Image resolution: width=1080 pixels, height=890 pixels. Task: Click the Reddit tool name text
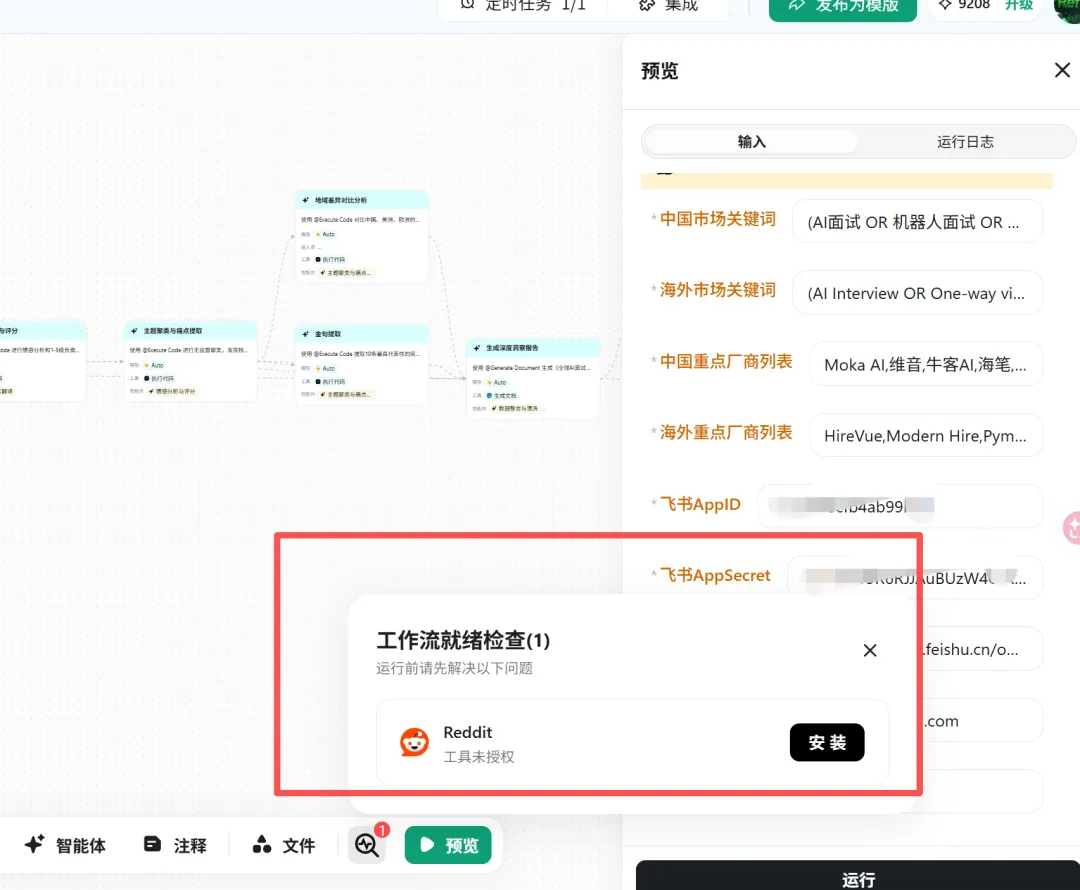click(468, 732)
